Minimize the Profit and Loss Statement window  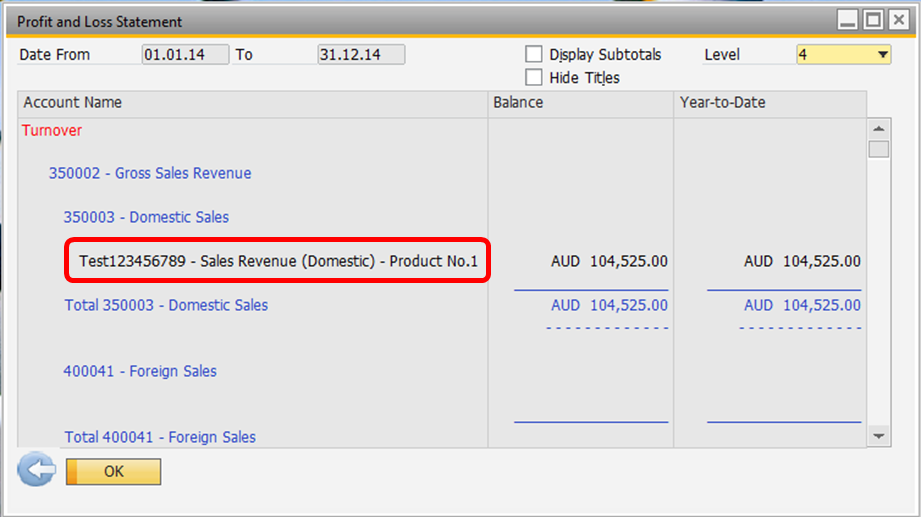point(848,20)
